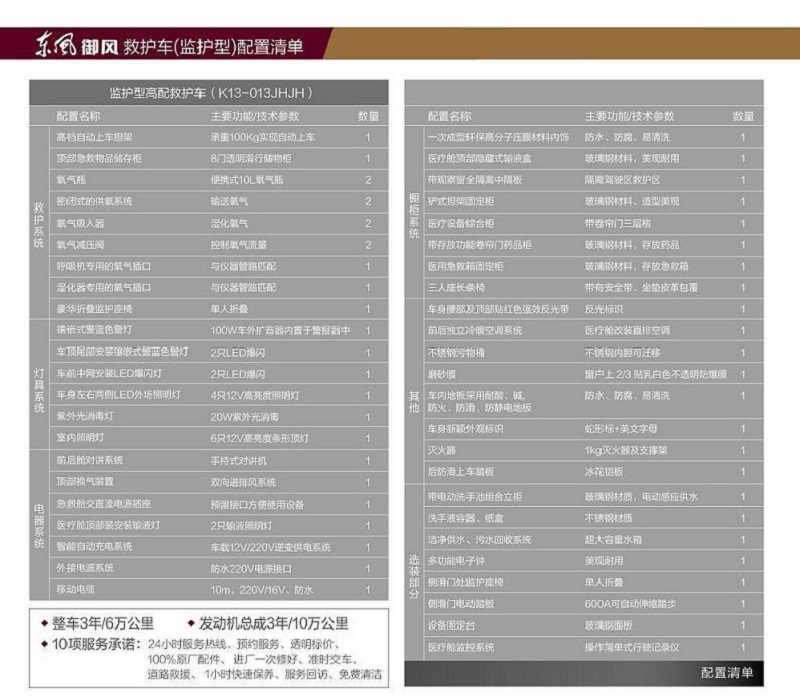
Task: Click the '移动电缆' row name
Action: pos(76,589)
